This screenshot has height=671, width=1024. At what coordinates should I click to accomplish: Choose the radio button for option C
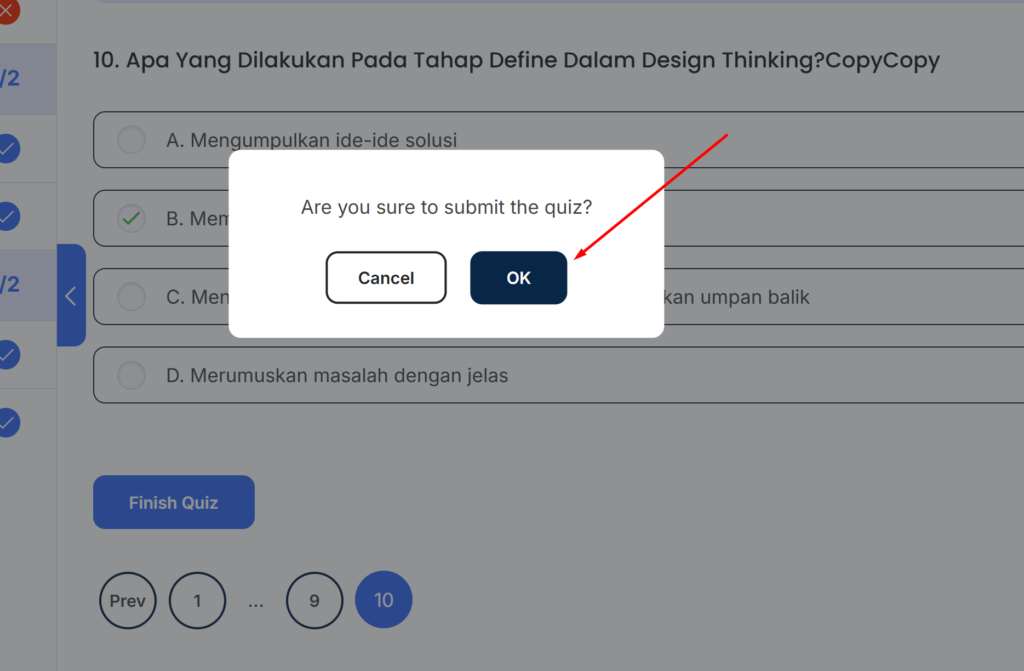click(131, 297)
